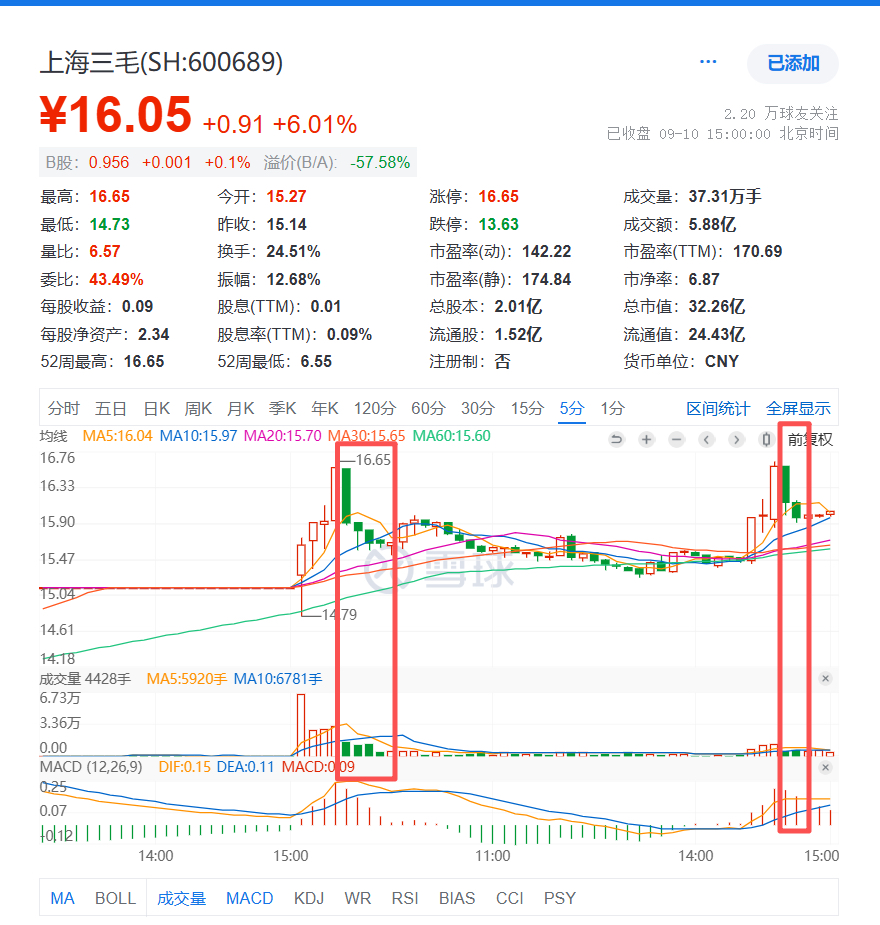Select the 60分 period tab
The width and height of the screenshot is (880, 925).
click(x=428, y=408)
